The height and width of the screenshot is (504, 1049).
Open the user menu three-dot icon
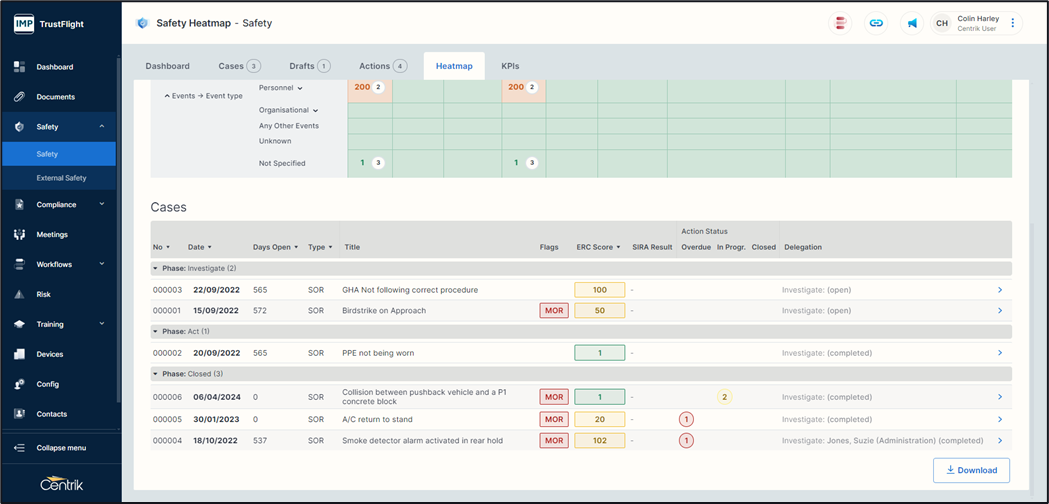tap(1012, 23)
